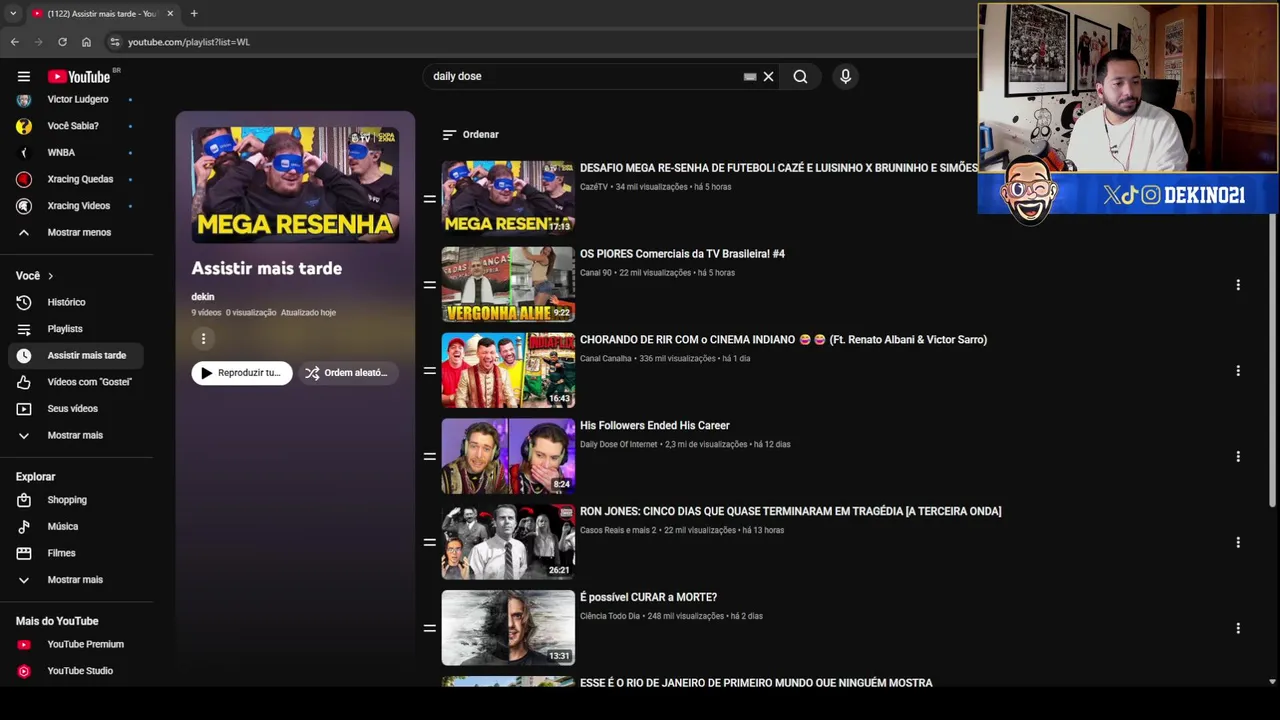Open Vídeos com "Gostei"
1280x720 pixels.
click(75, 382)
